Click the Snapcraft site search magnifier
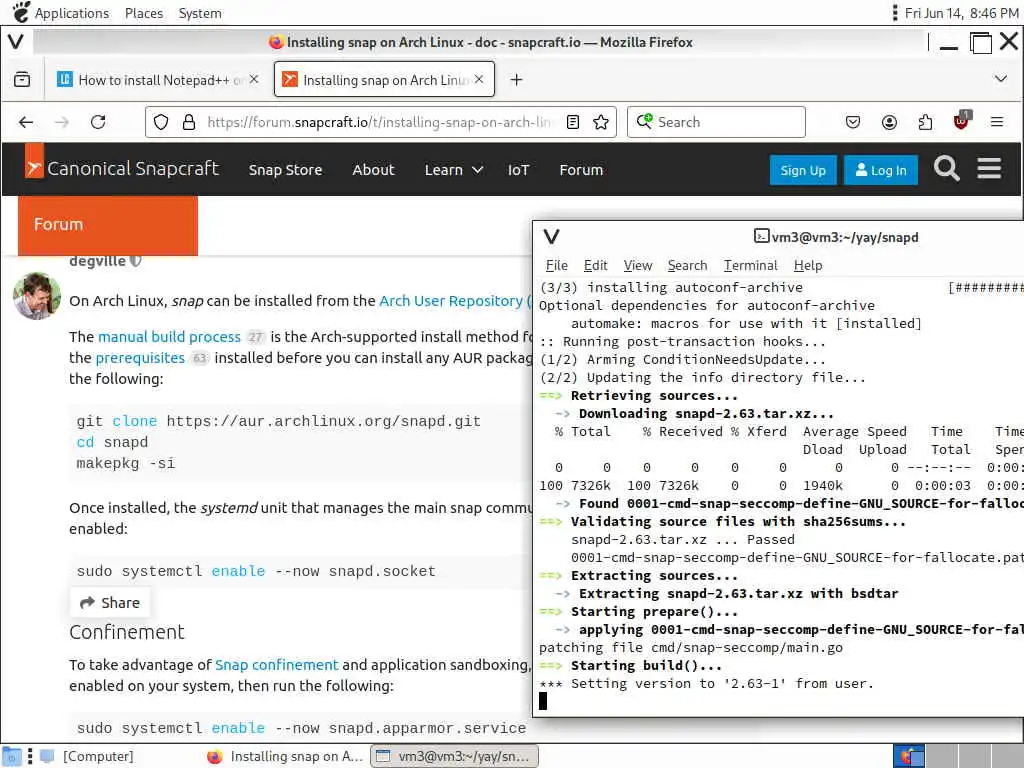The width and height of the screenshot is (1024, 768). (x=946, y=168)
